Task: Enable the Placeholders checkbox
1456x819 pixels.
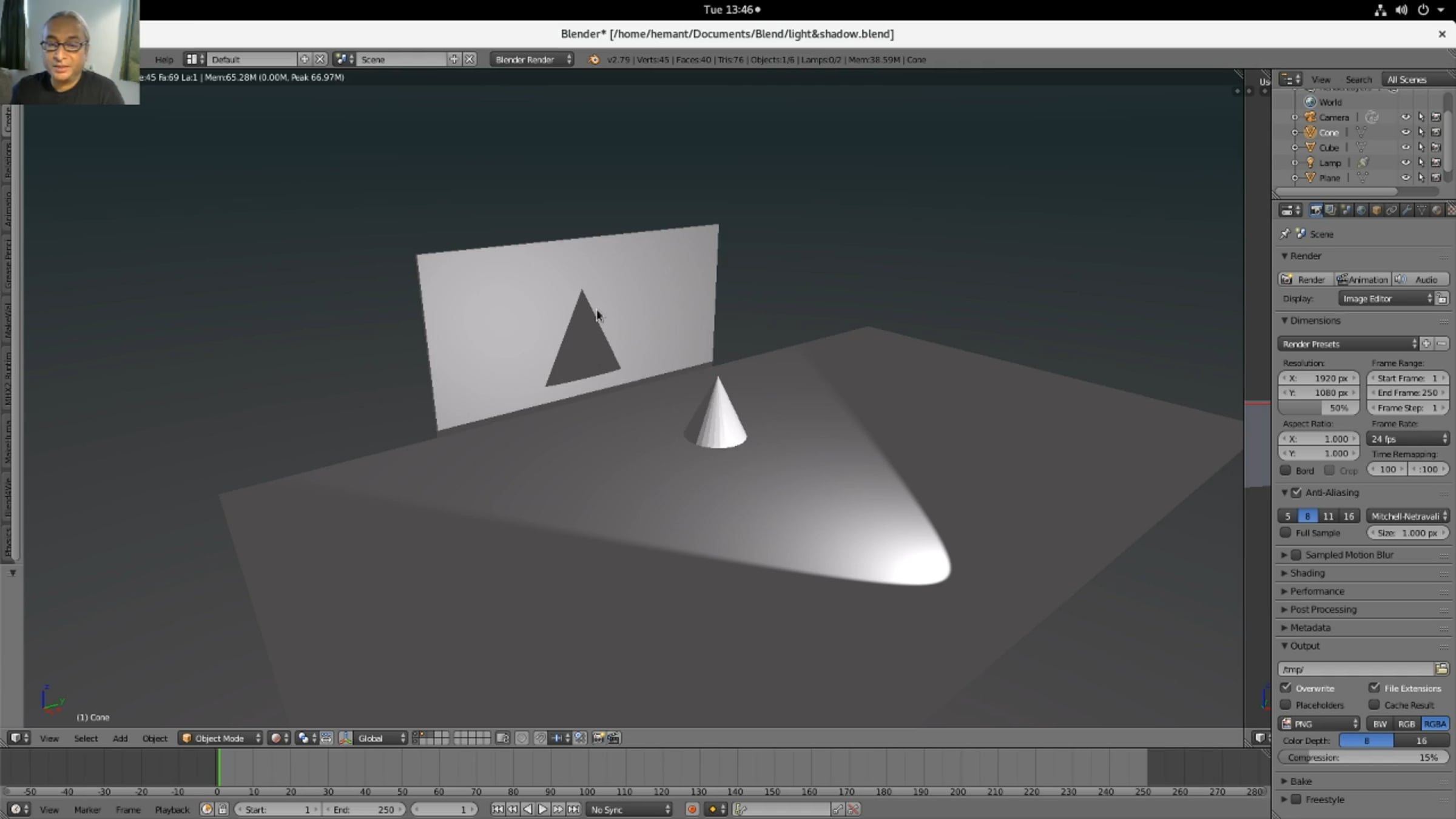Action: coord(1286,705)
